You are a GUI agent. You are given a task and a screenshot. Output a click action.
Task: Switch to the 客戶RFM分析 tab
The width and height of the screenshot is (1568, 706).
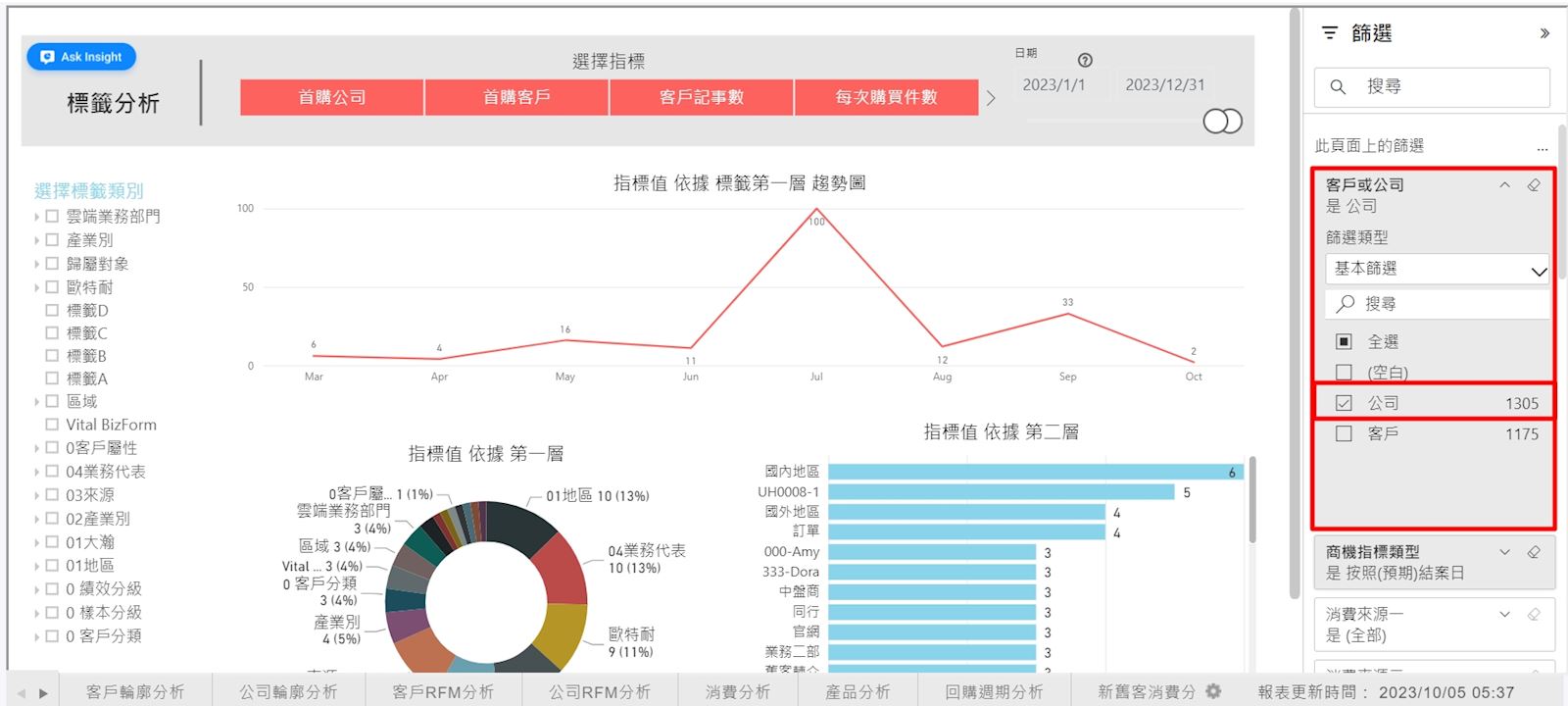click(x=443, y=692)
